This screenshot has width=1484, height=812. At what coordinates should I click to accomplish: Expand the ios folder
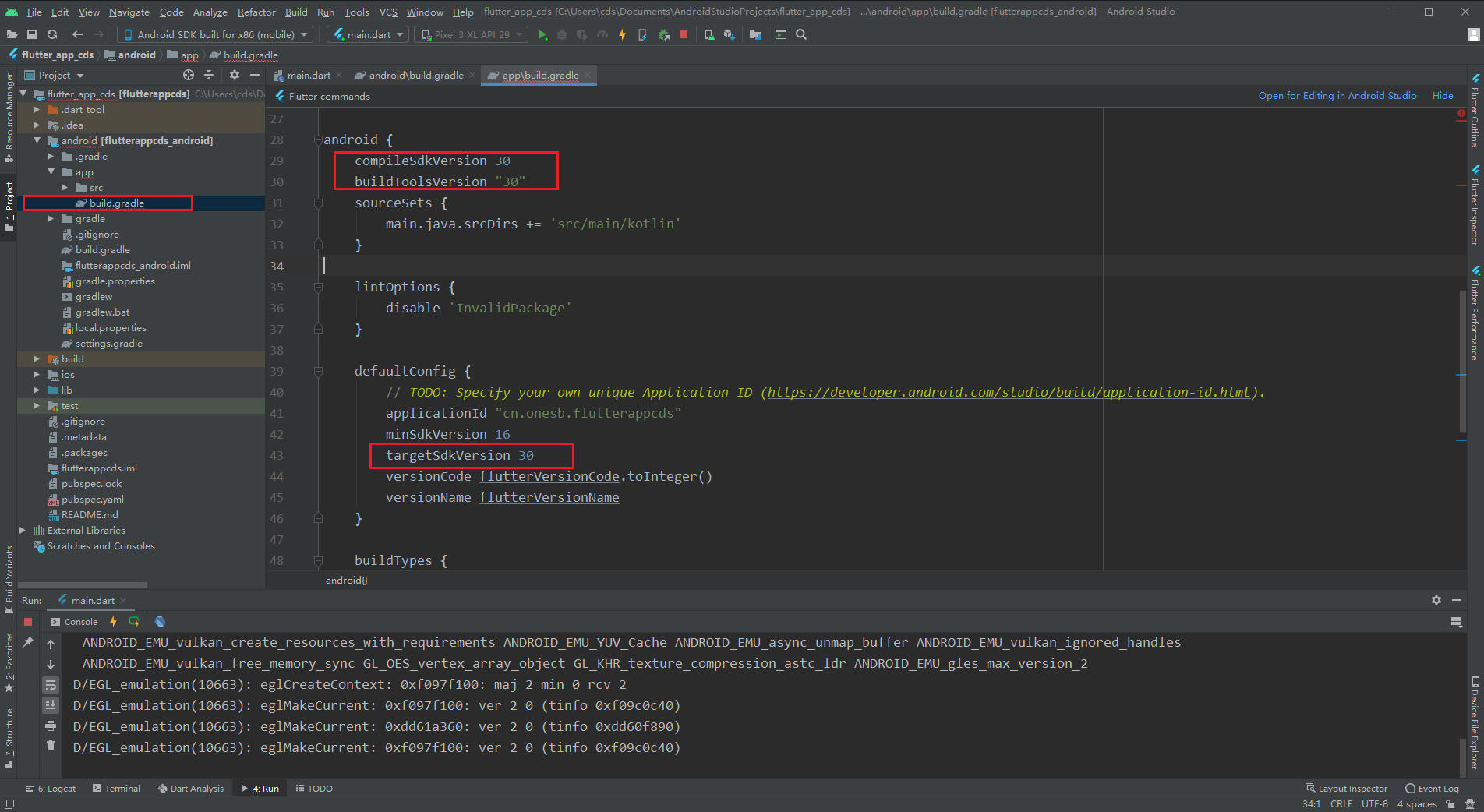[x=37, y=375]
